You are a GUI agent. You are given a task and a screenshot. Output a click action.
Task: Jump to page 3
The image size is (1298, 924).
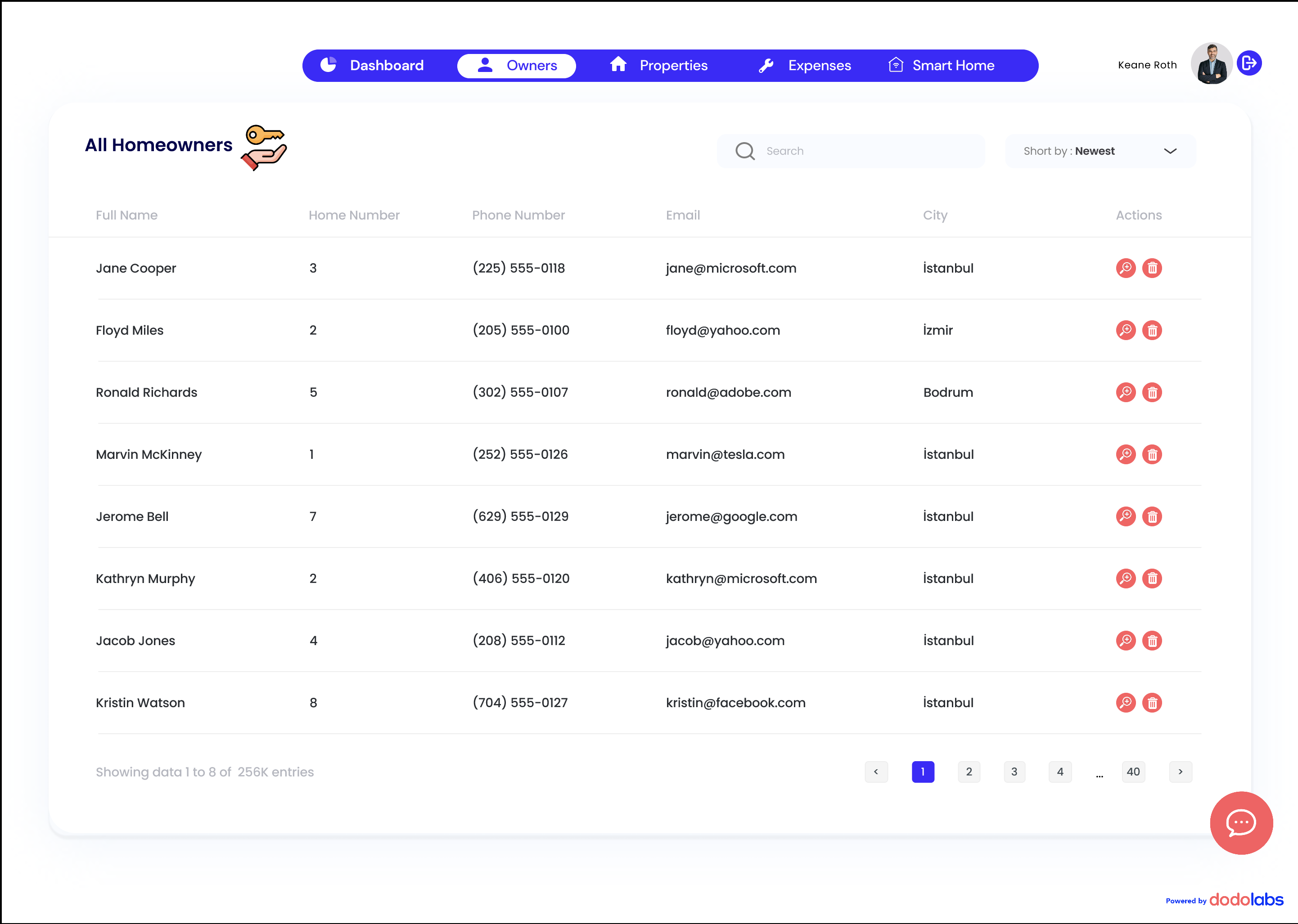[1014, 771]
